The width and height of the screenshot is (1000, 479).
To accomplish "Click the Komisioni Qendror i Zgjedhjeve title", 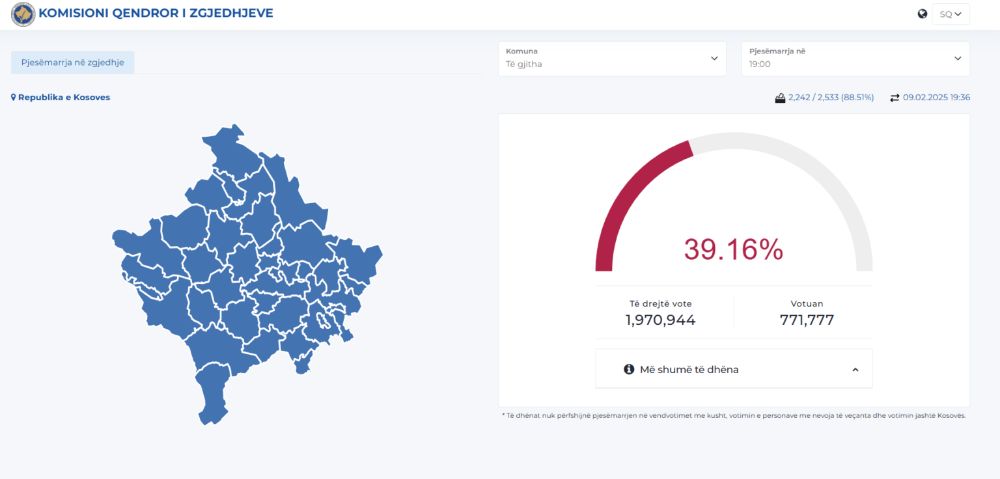I will pos(155,14).
